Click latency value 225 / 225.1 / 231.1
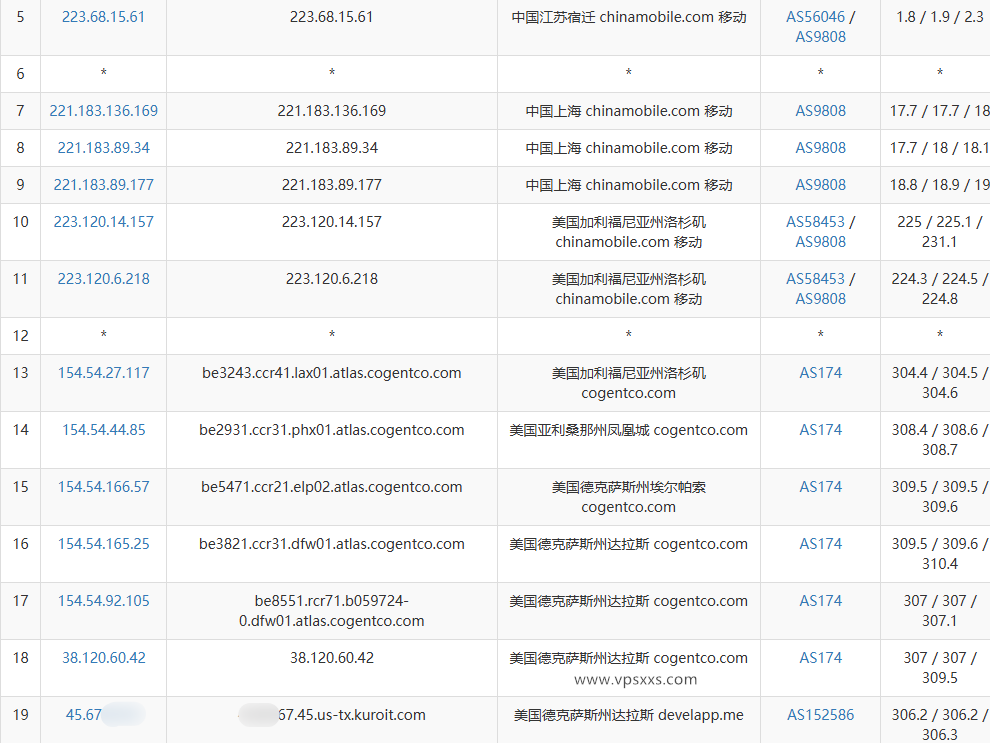This screenshot has height=743, width=990. point(939,232)
